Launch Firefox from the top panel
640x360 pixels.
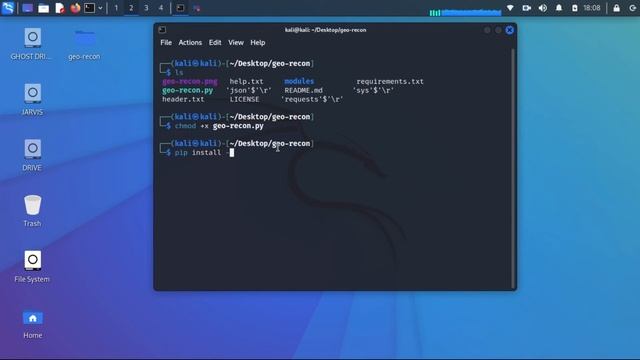75,8
